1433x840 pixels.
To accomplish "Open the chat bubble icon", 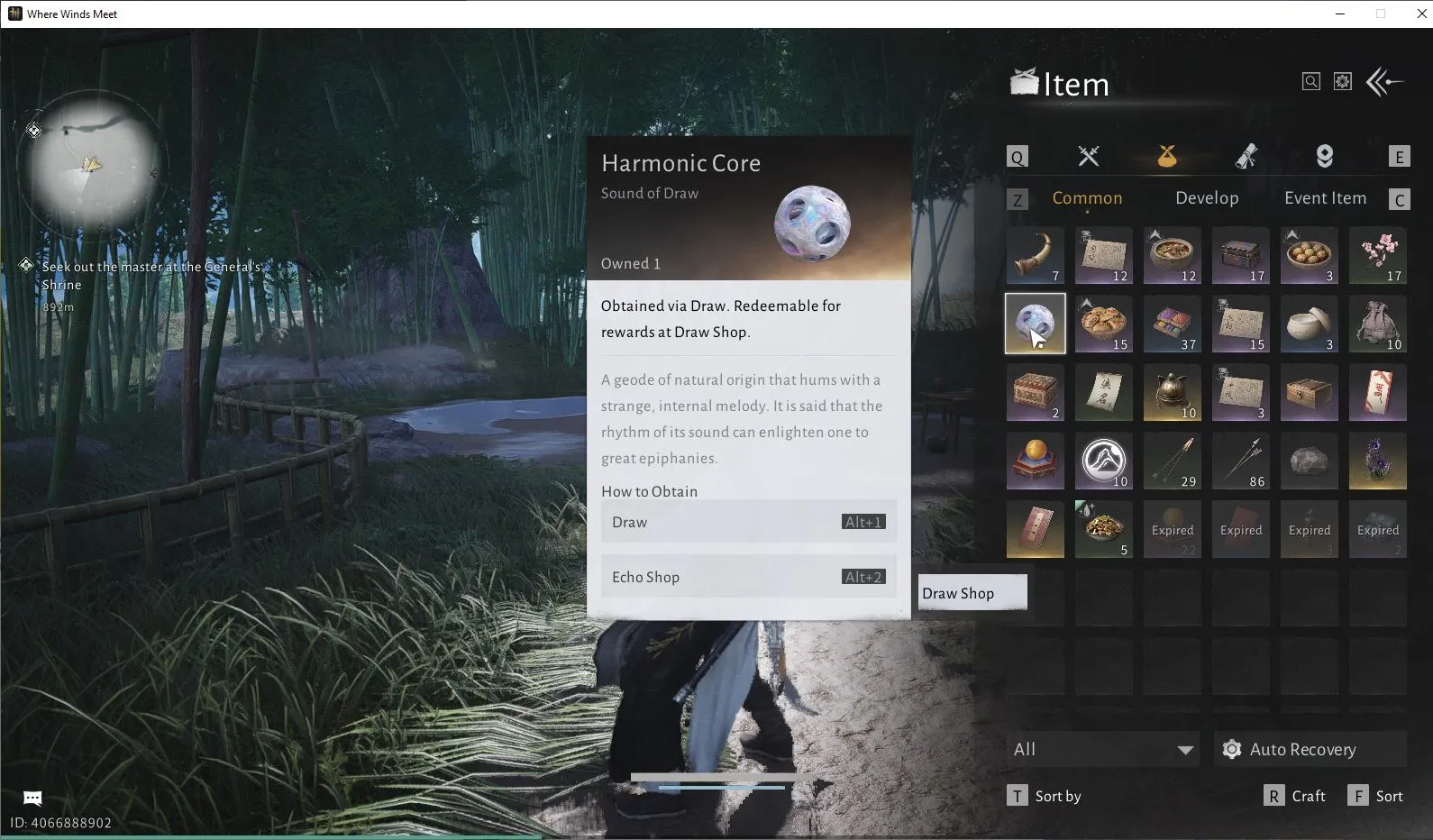I will click(32, 798).
